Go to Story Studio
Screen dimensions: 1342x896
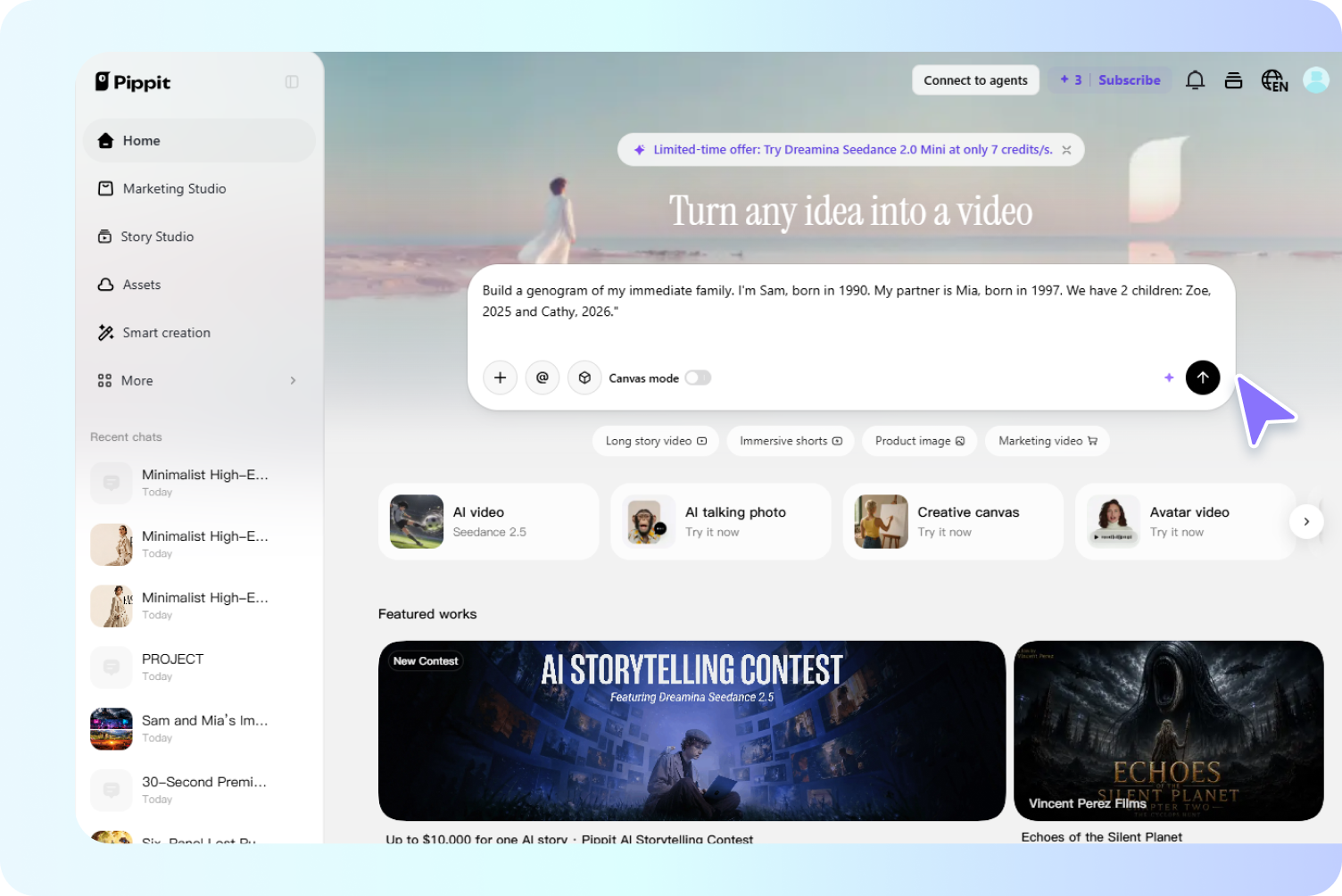click(199, 236)
